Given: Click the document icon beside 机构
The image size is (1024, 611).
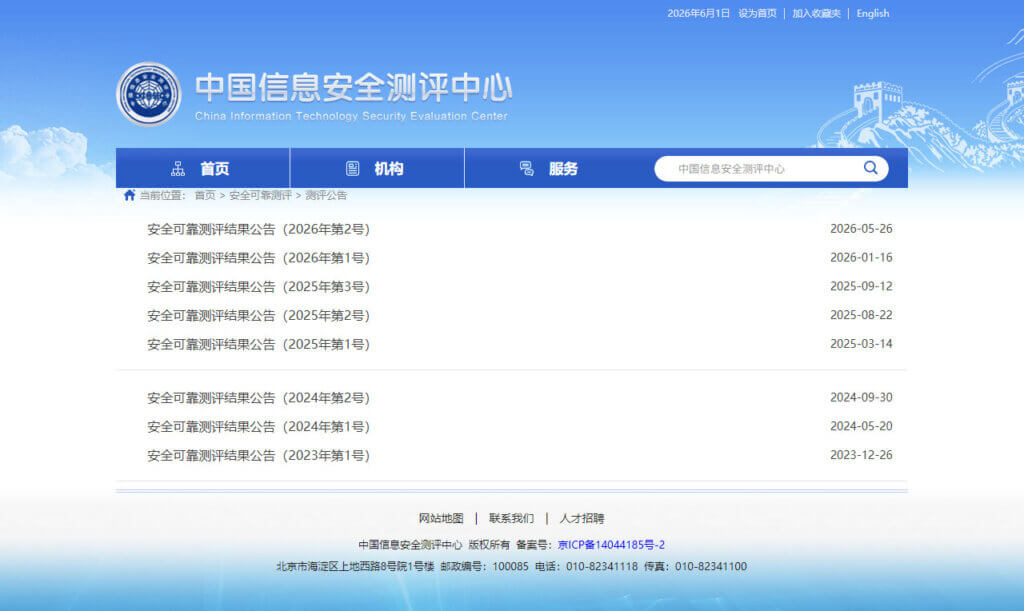Looking at the screenshot, I should coord(353,169).
